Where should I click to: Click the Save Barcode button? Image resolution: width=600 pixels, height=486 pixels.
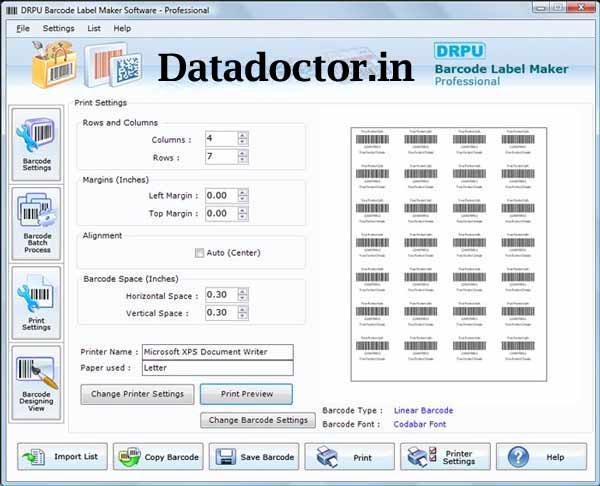254,457
